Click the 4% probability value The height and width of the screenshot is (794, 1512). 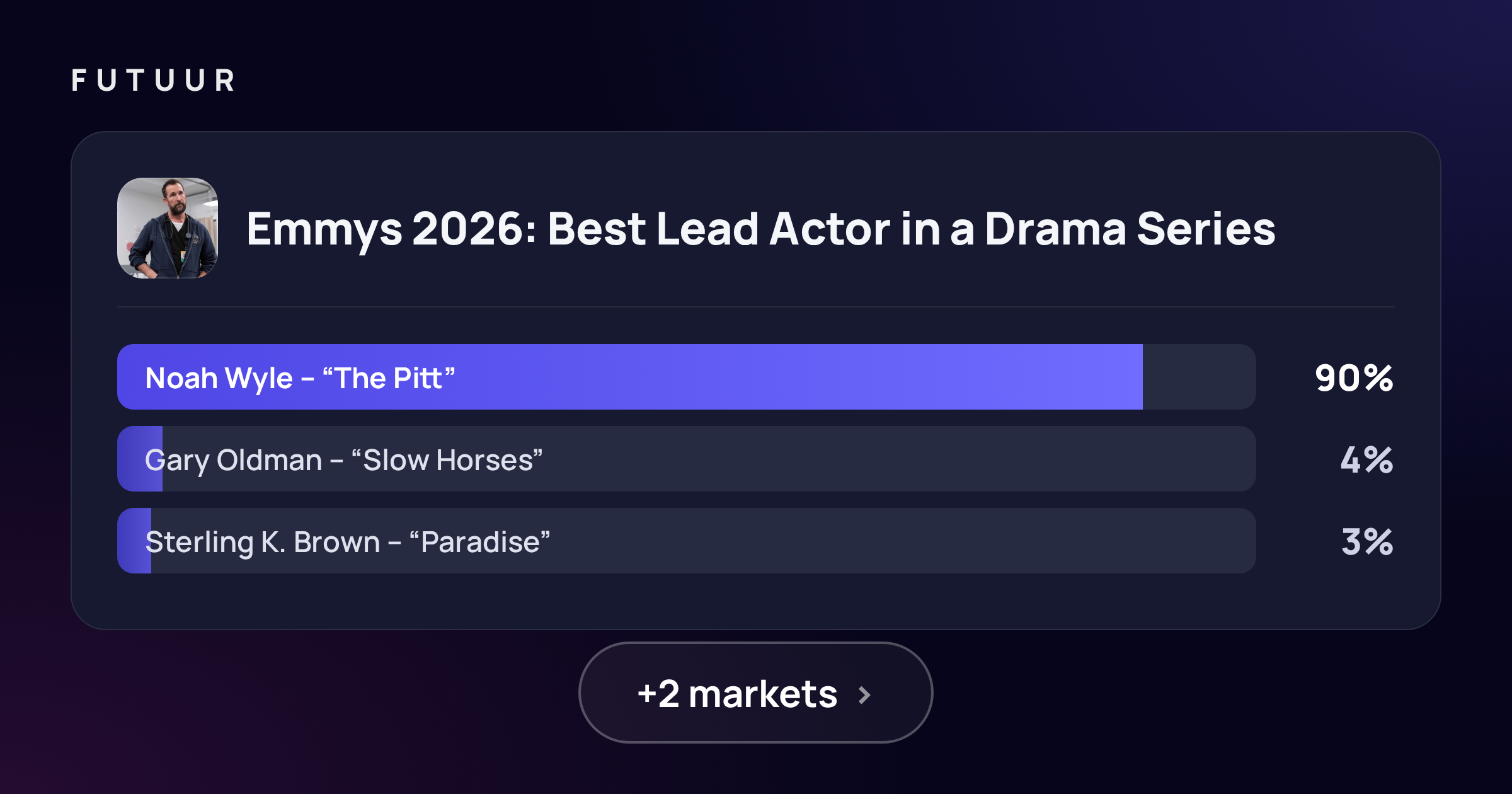pos(1366,460)
